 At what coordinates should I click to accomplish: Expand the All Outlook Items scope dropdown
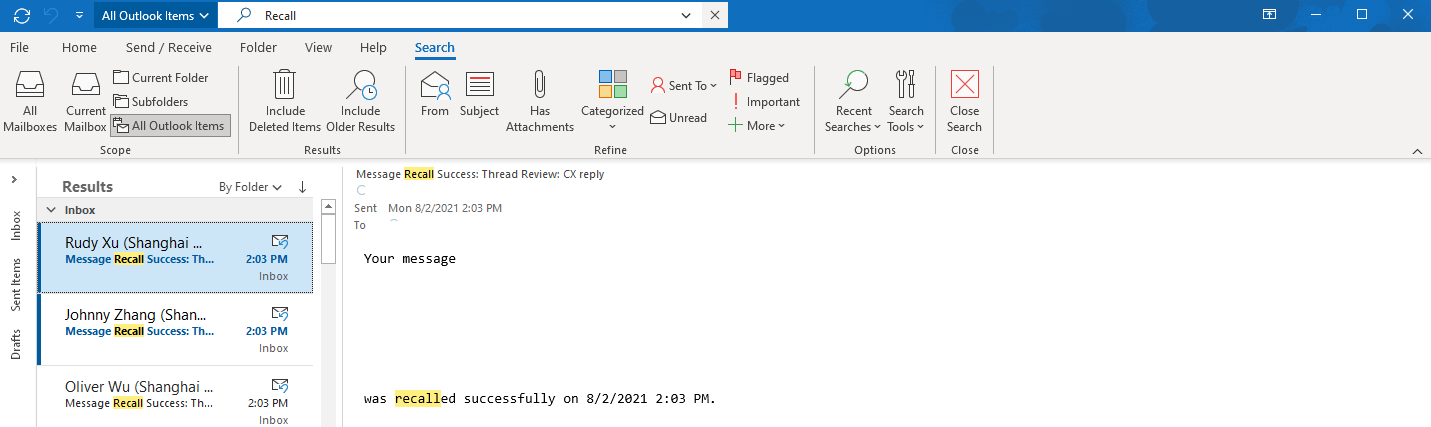click(156, 15)
